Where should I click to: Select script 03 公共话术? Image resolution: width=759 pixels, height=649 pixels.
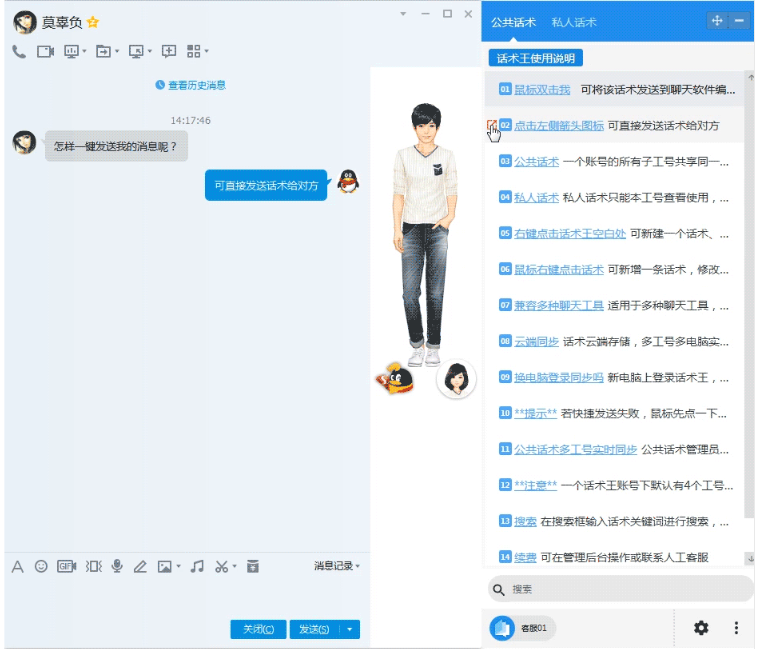tap(614, 161)
